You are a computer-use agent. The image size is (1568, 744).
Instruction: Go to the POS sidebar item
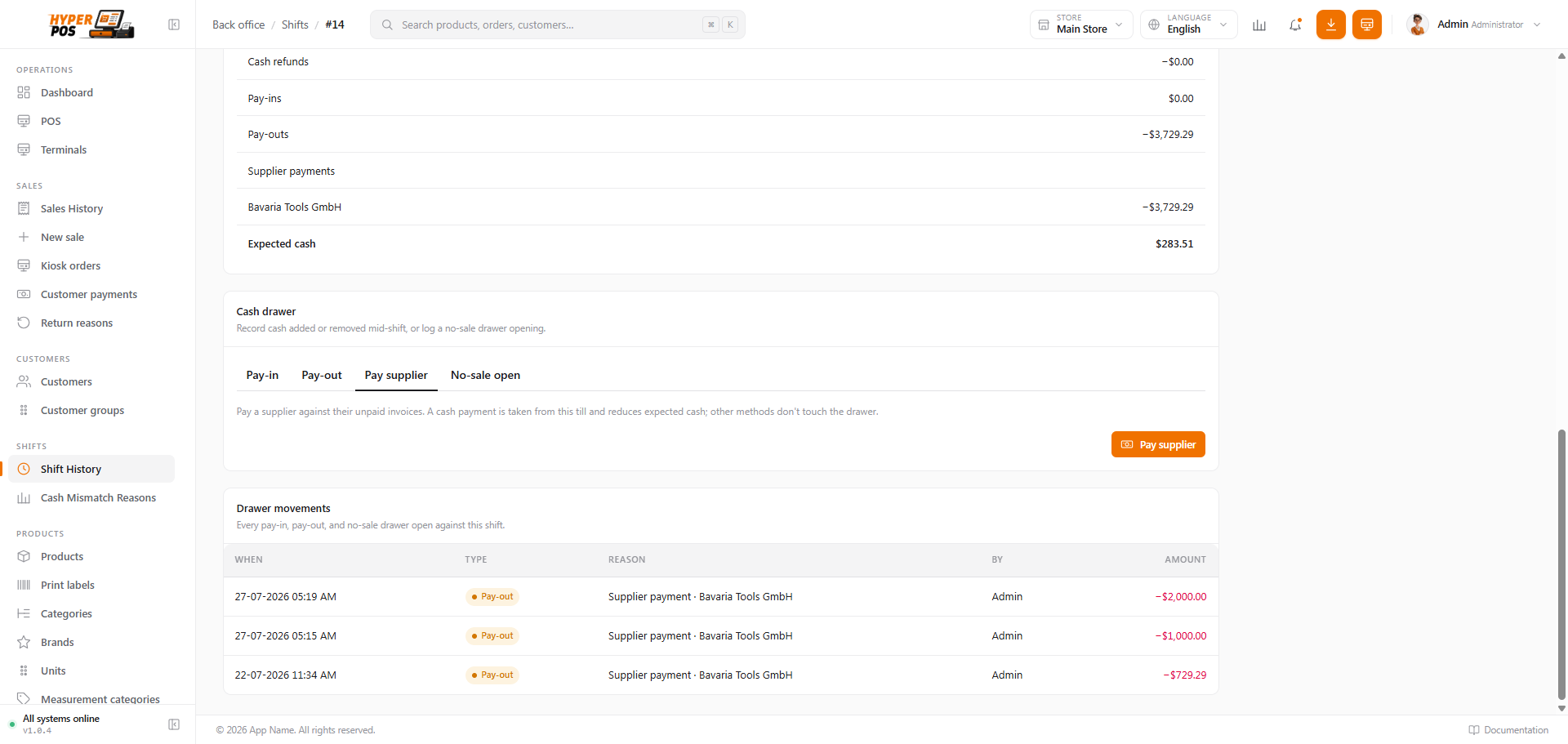pyautogui.click(x=51, y=121)
